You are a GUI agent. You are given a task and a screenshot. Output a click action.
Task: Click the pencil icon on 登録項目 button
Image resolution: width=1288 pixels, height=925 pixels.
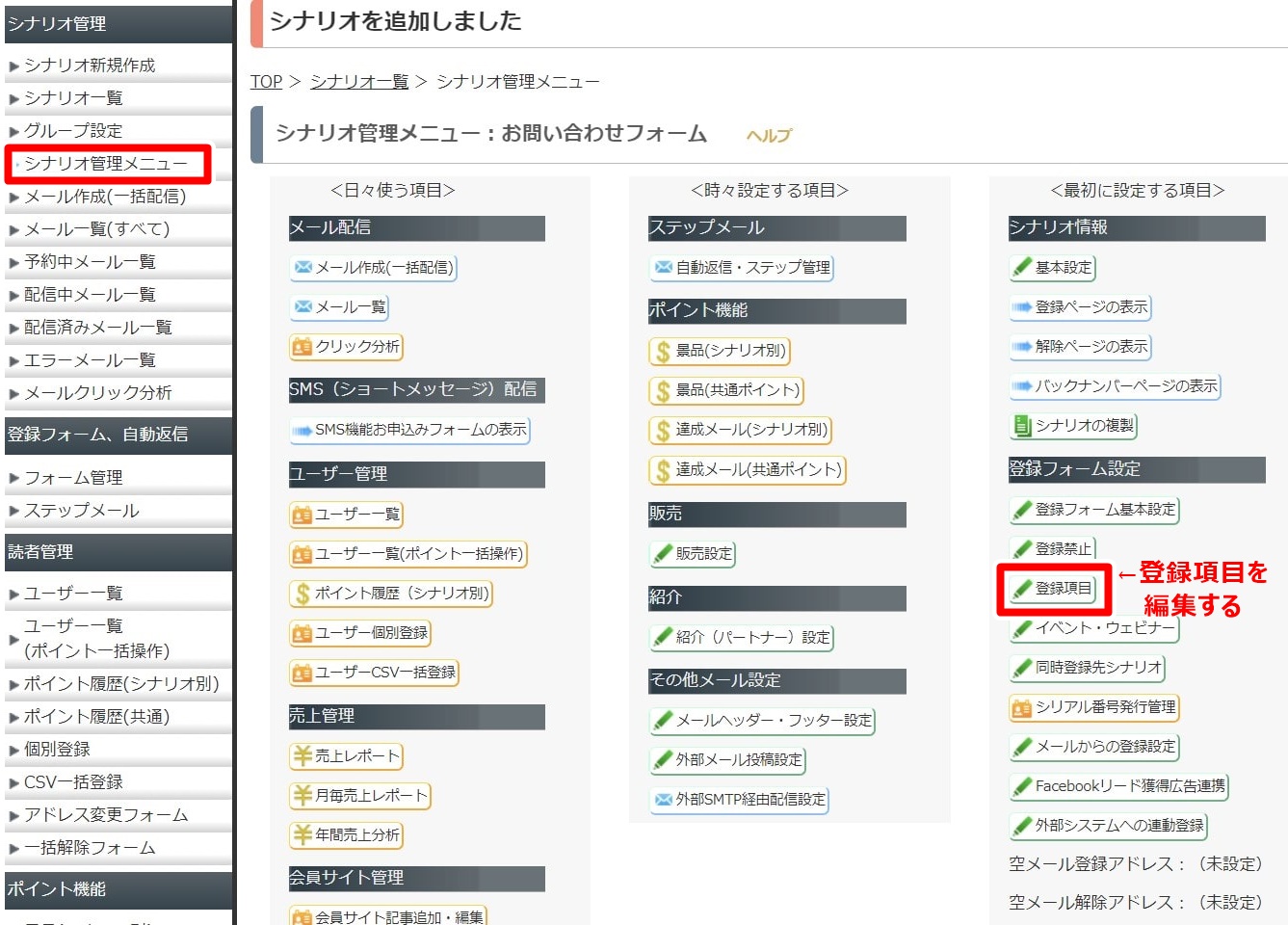pyautogui.click(x=1022, y=589)
